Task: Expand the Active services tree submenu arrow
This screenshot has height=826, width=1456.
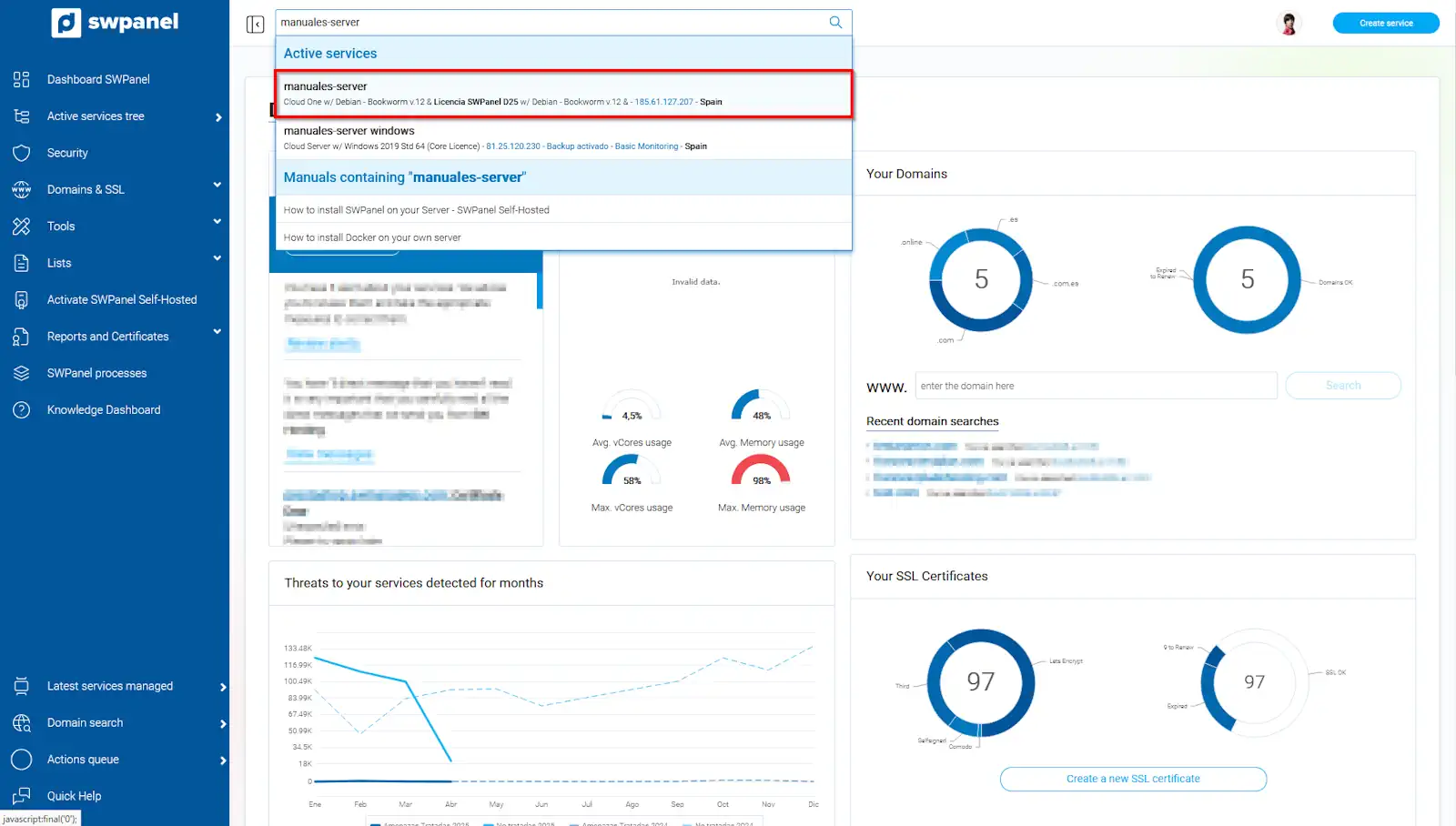Action: point(218,117)
